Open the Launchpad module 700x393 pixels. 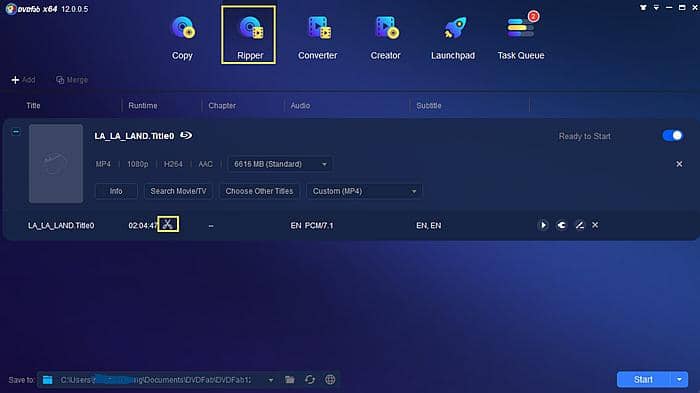453,38
